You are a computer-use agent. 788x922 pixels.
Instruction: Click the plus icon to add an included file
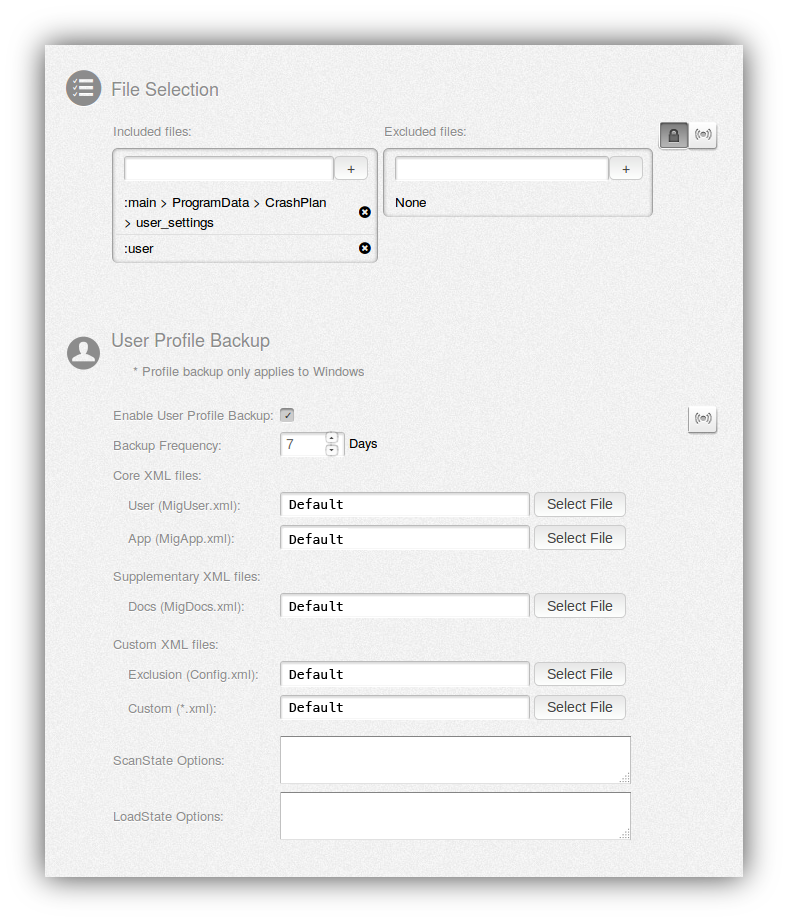click(351, 168)
